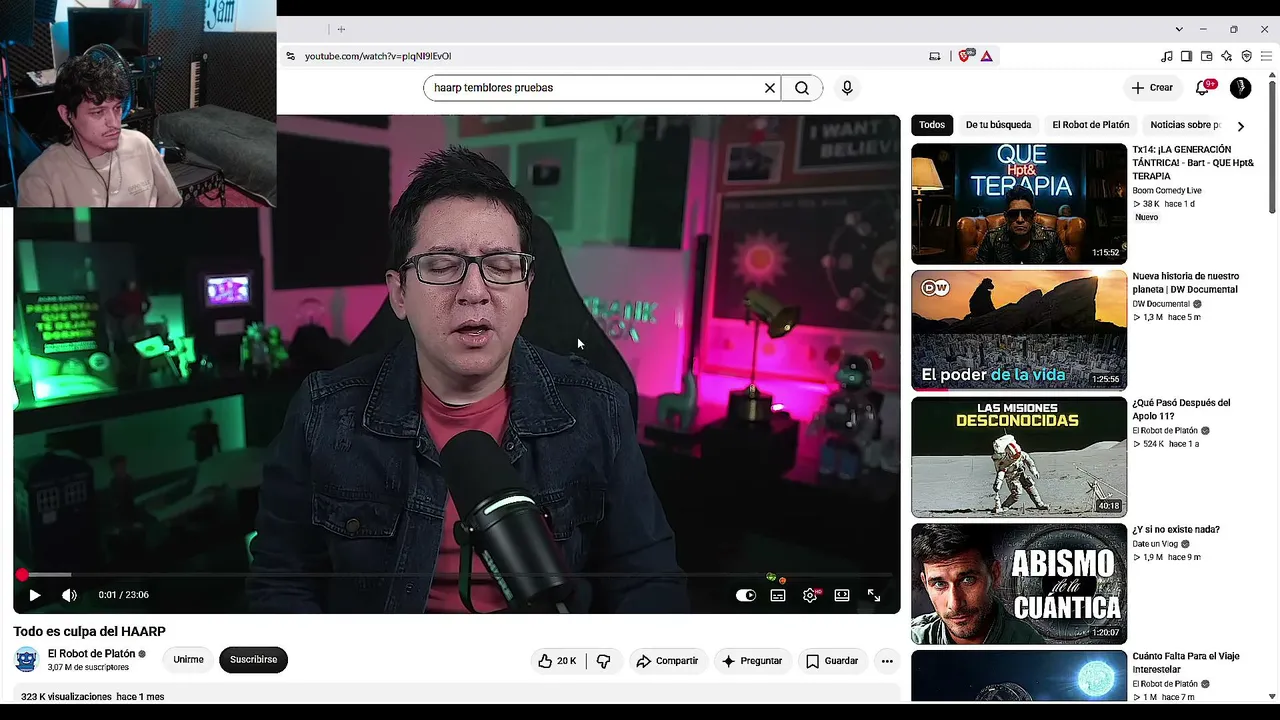The image size is (1280, 720).
Task: Select the Todos filter chip
Action: tap(932, 125)
